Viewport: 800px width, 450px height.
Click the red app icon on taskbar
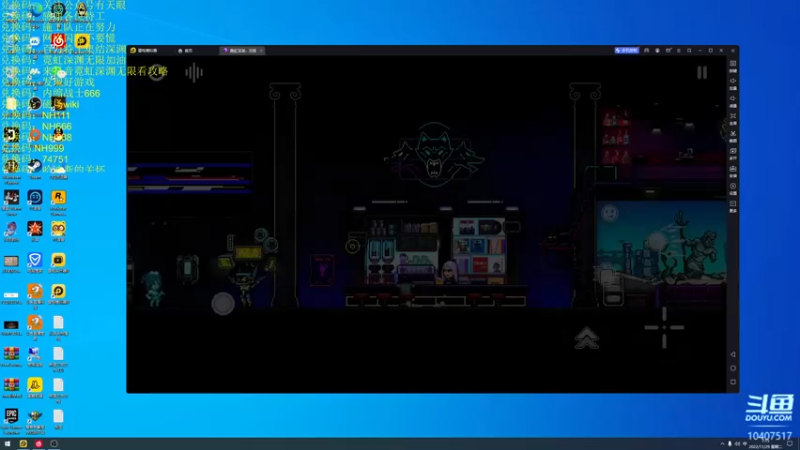pos(38,444)
